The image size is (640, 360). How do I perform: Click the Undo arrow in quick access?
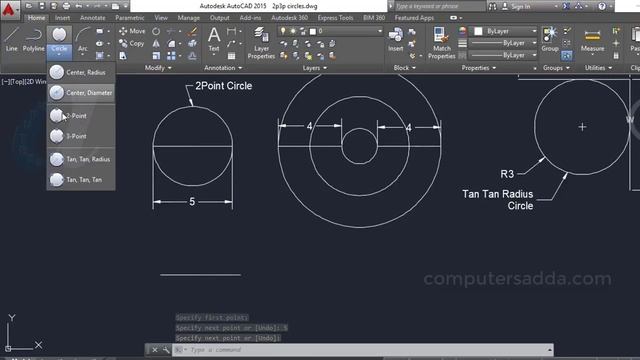point(78,6)
